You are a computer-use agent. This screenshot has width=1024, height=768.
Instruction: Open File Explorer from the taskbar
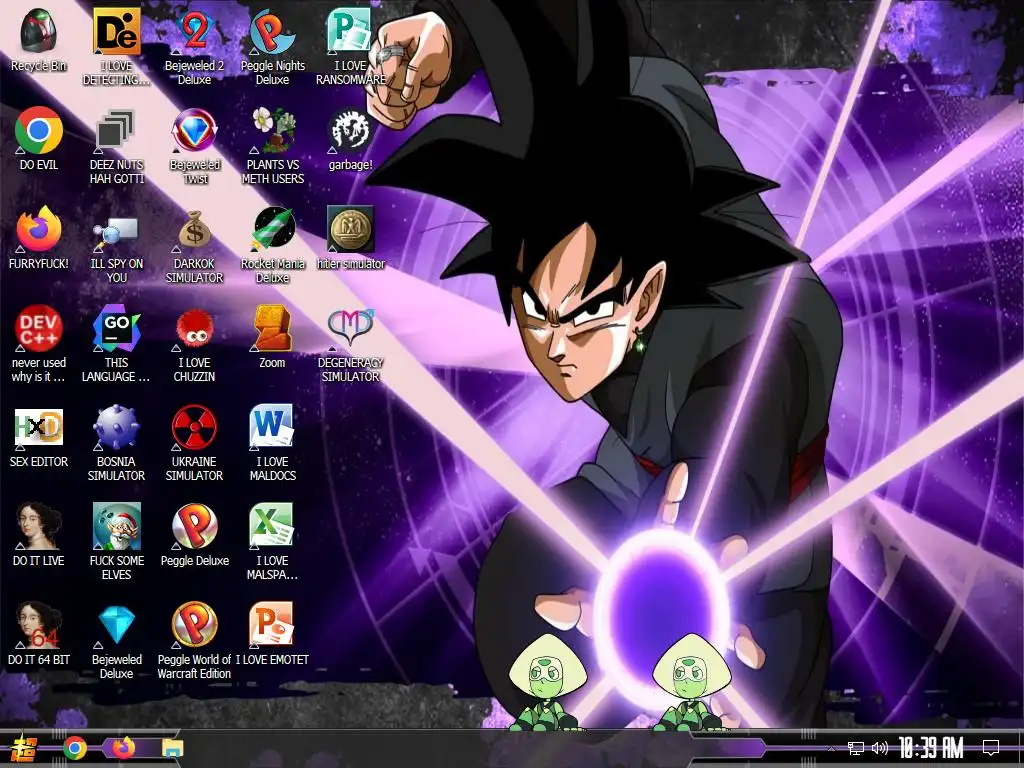(173, 748)
